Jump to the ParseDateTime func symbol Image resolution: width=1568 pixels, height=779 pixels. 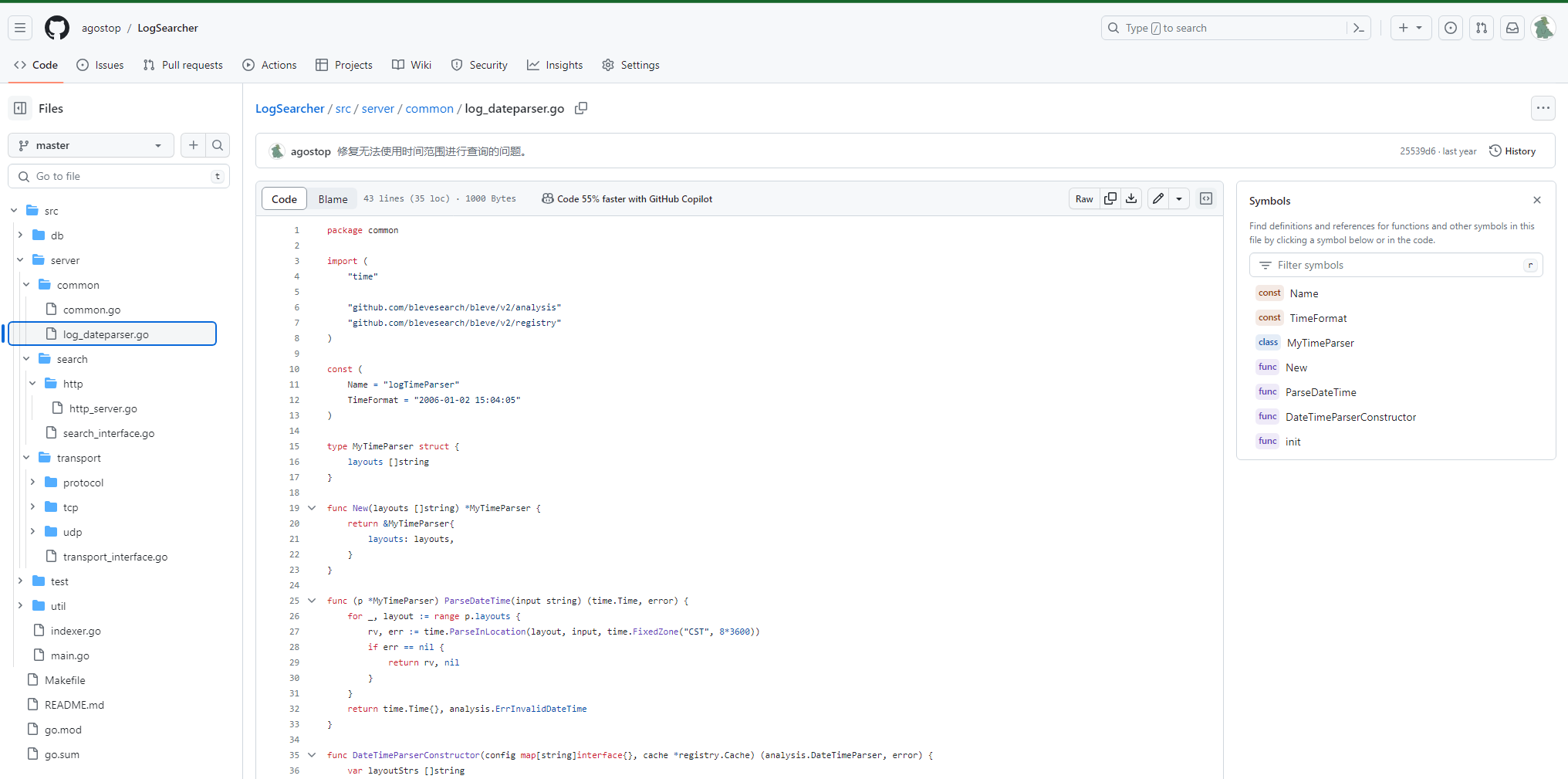pyautogui.click(x=1320, y=392)
